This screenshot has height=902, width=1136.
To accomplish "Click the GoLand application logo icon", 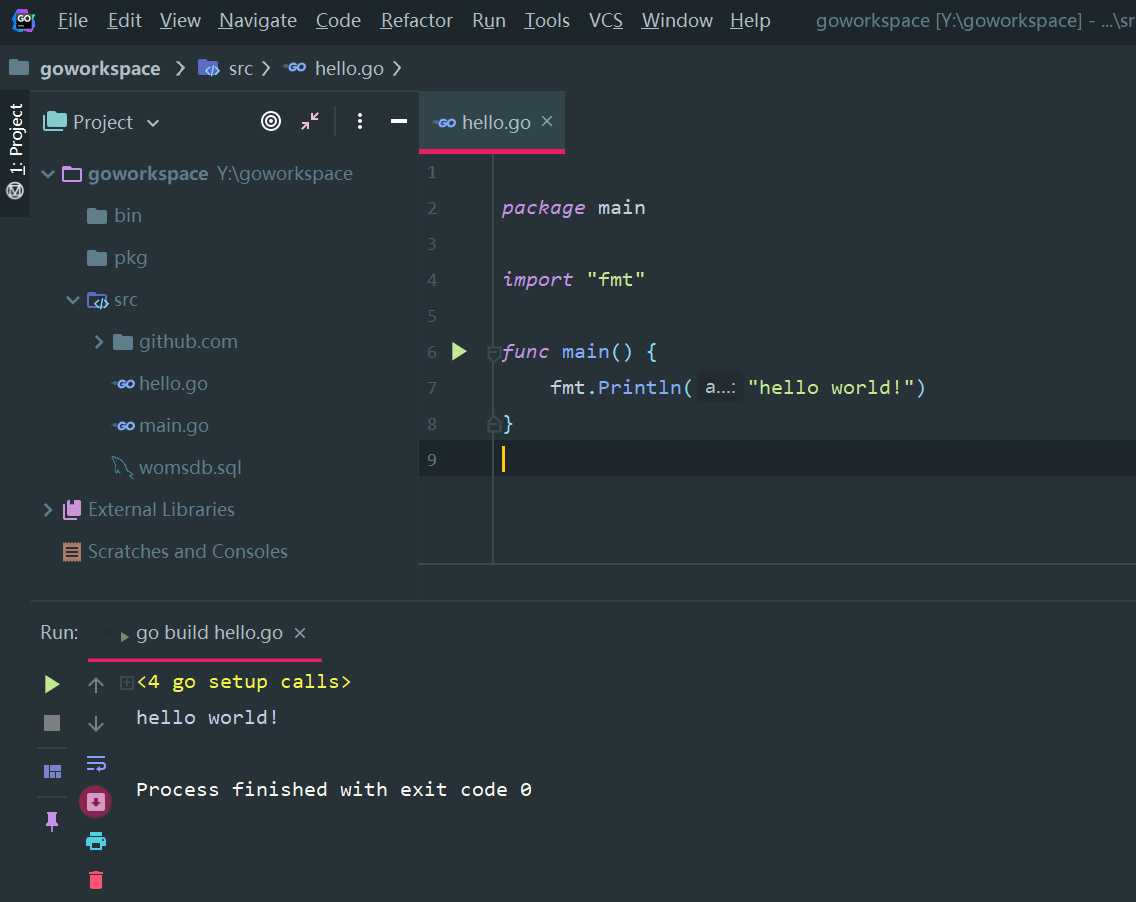I will [23, 20].
